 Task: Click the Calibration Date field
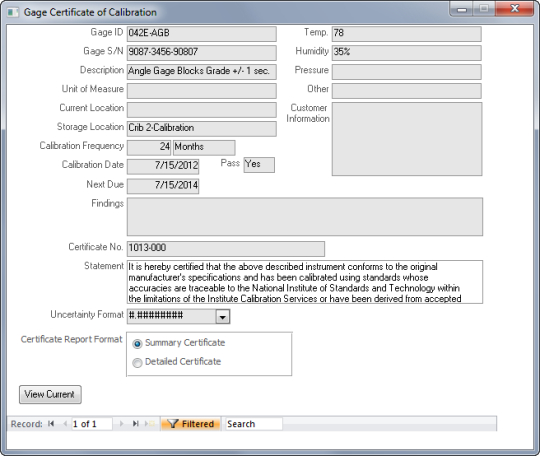(163, 166)
